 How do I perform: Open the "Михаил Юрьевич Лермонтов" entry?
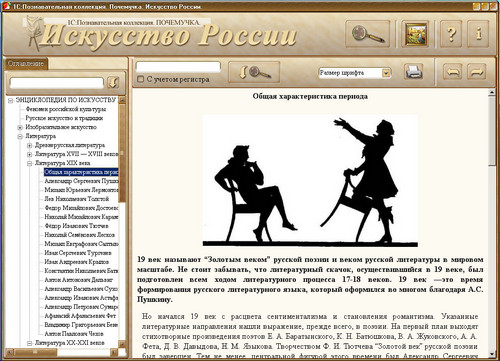[82, 190]
